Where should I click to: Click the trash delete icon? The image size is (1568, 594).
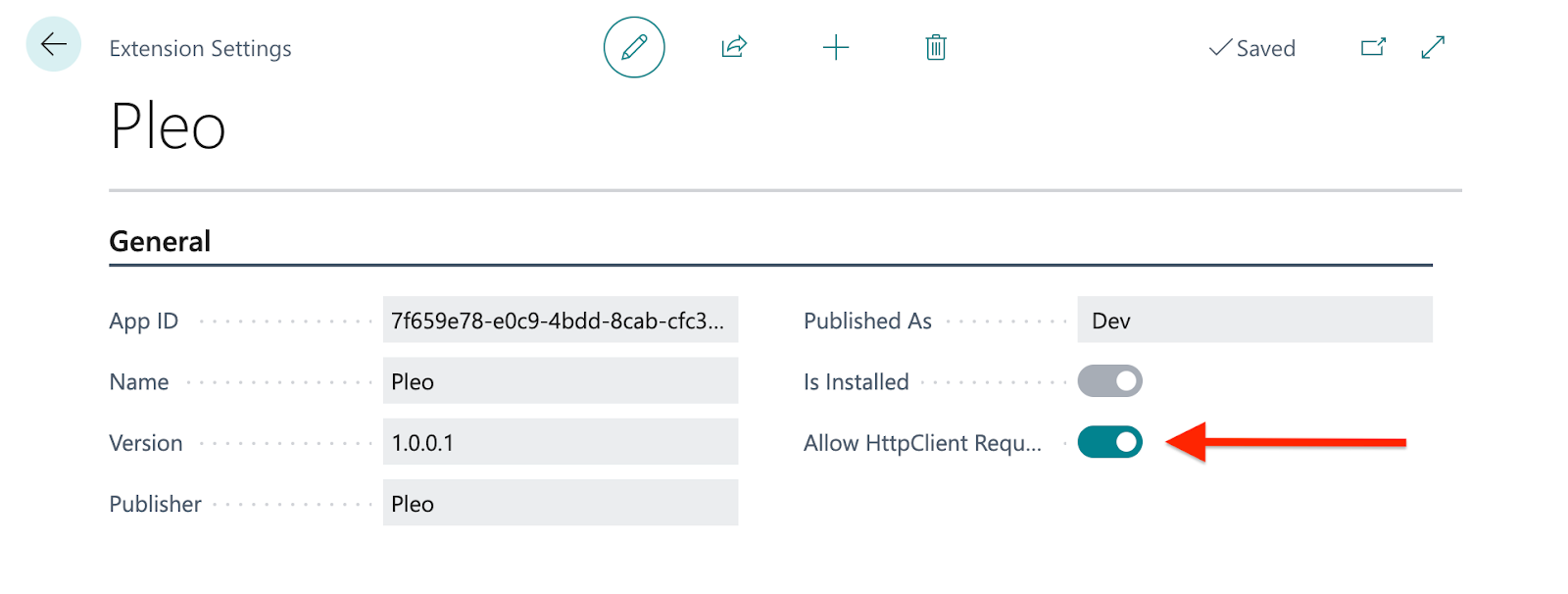click(936, 47)
